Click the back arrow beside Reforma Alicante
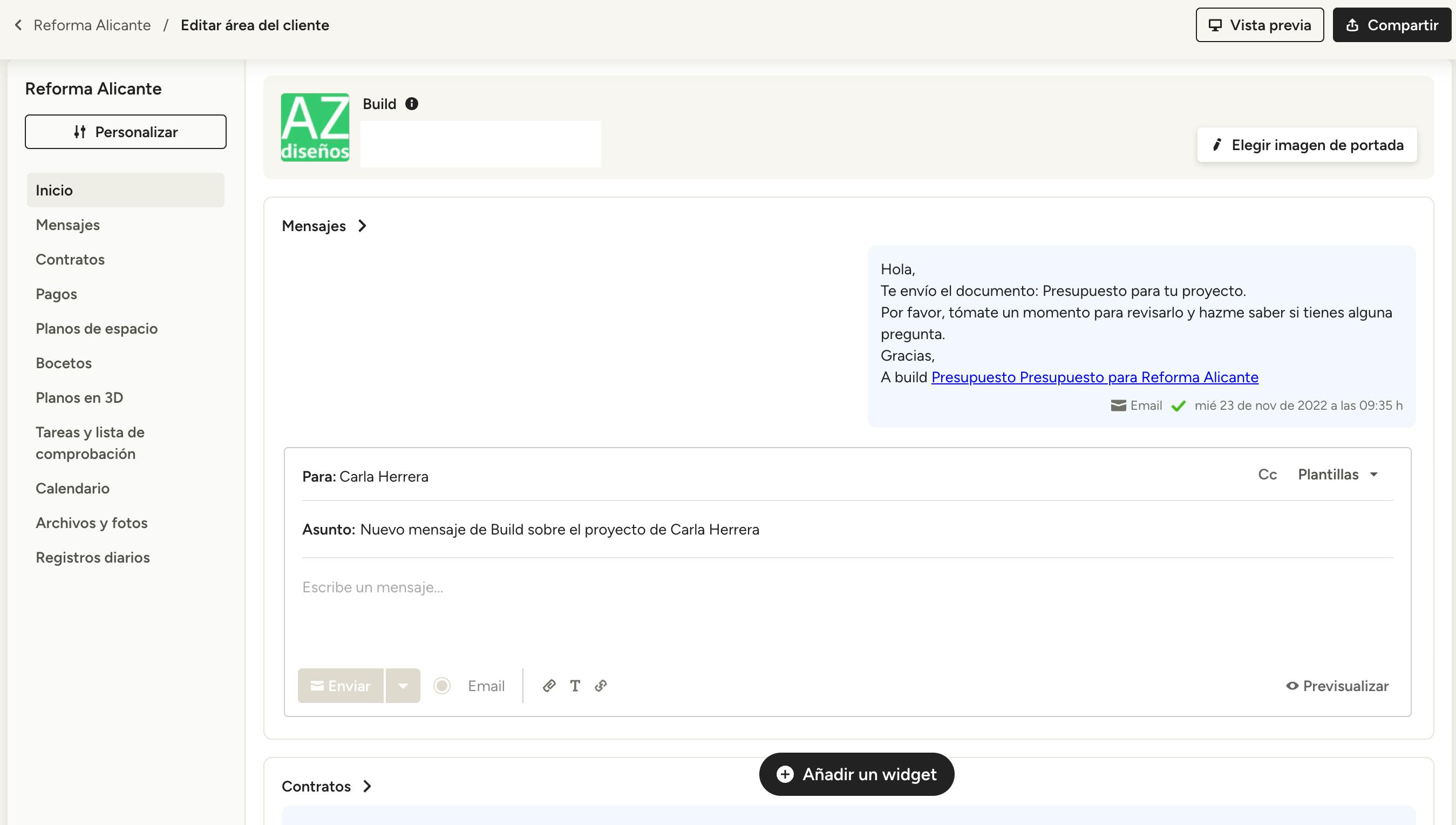Image resolution: width=1456 pixels, height=825 pixels. (x=19, y=25)
